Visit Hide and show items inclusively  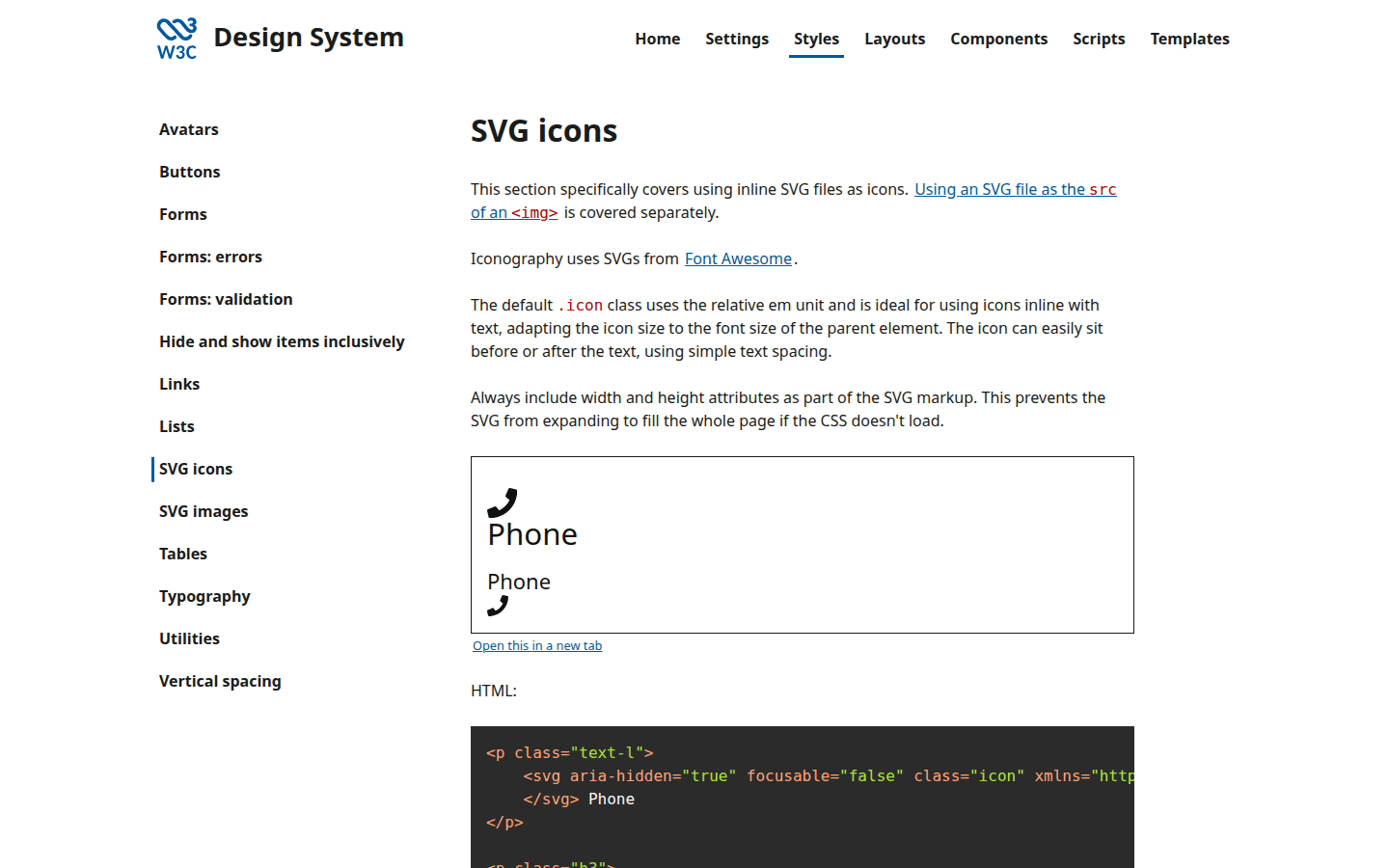tap(282, 341)
